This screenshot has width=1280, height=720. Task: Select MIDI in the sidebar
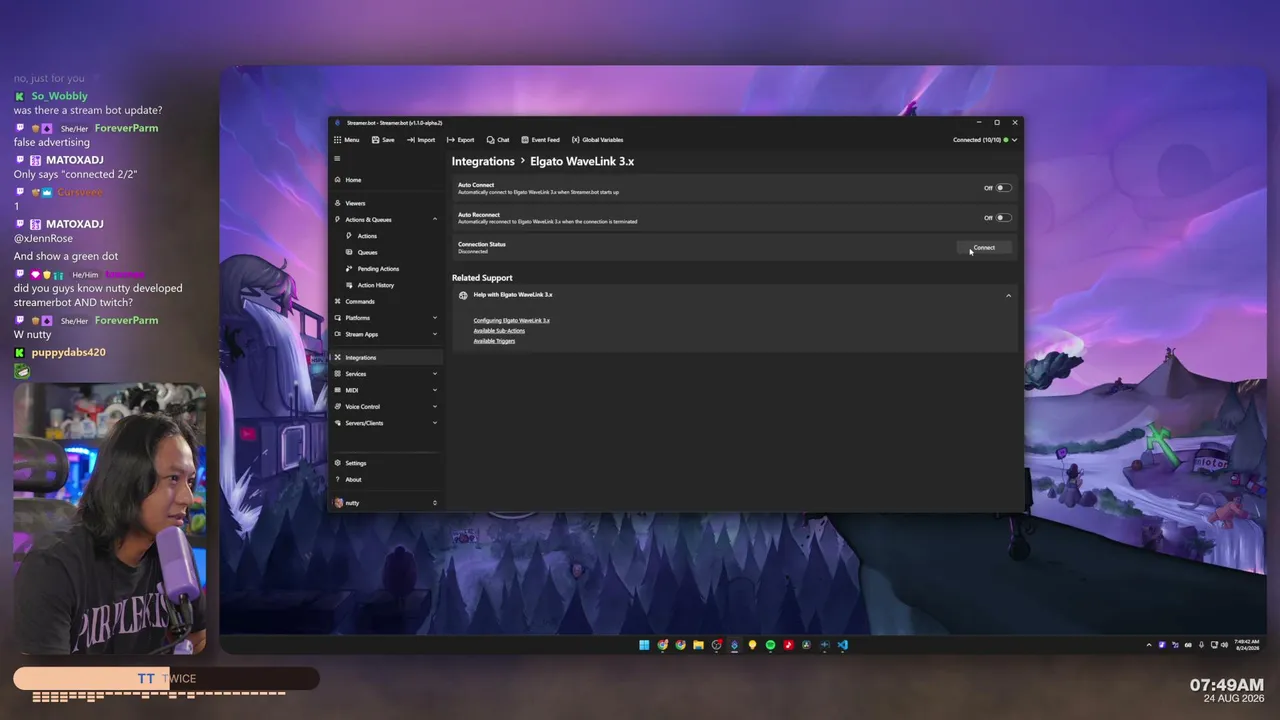coord(387,390)
